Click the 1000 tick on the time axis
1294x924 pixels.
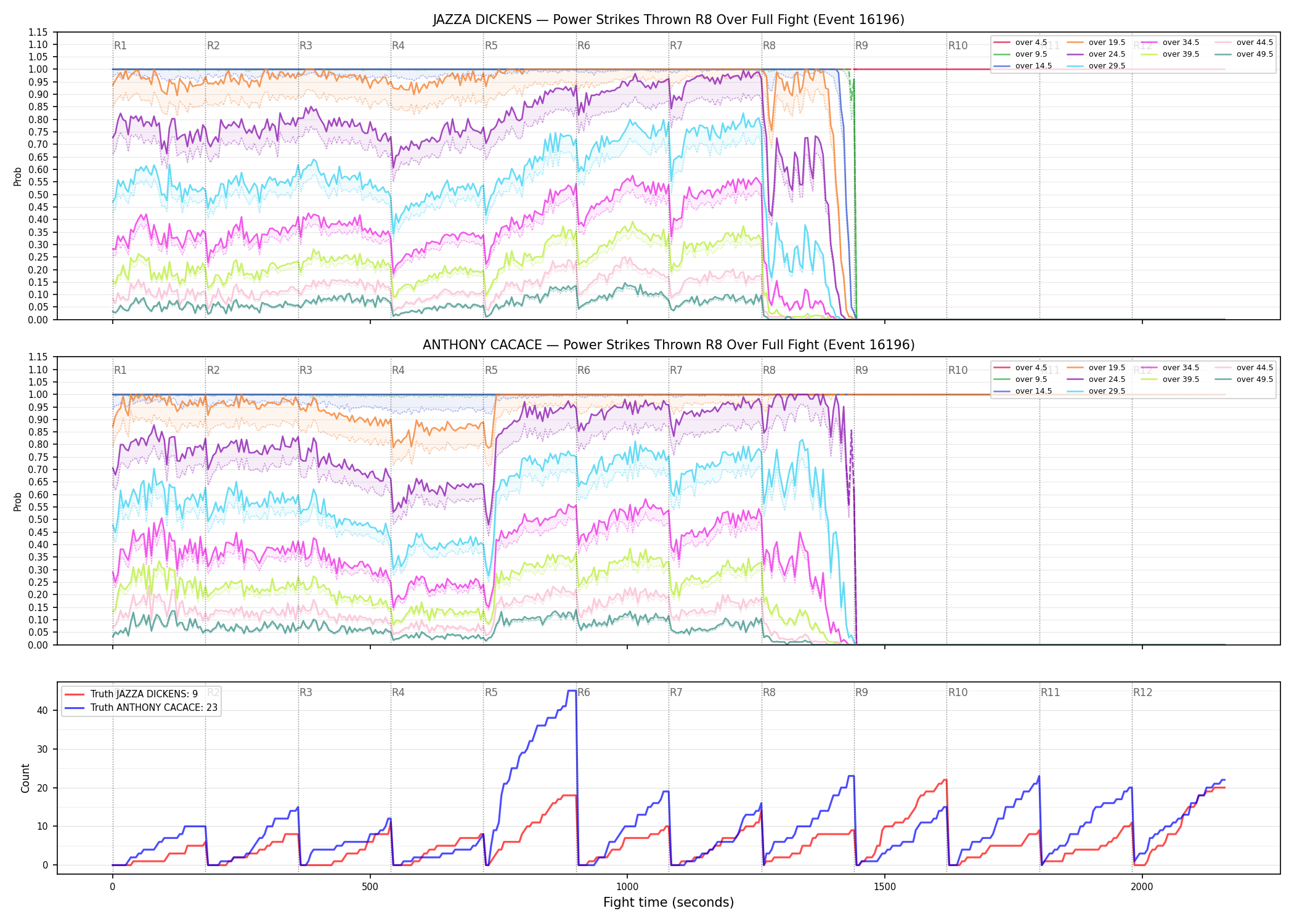click(627, 887)
